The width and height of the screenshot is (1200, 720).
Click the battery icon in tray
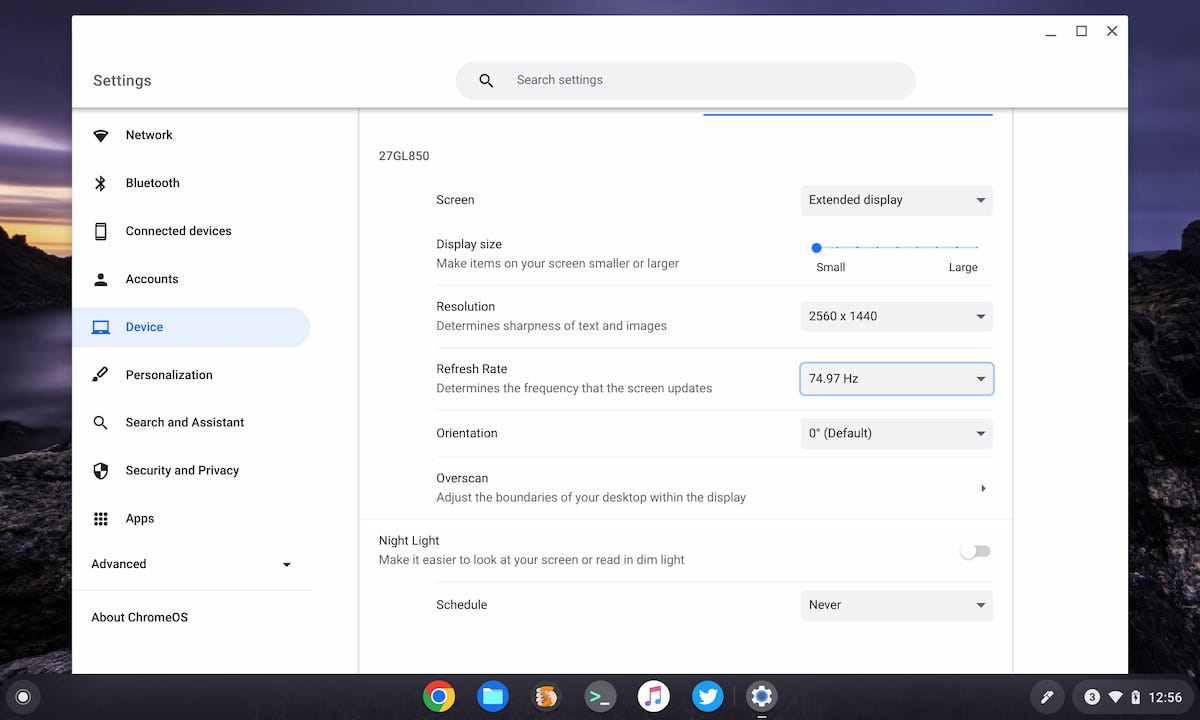[1136, 697]
